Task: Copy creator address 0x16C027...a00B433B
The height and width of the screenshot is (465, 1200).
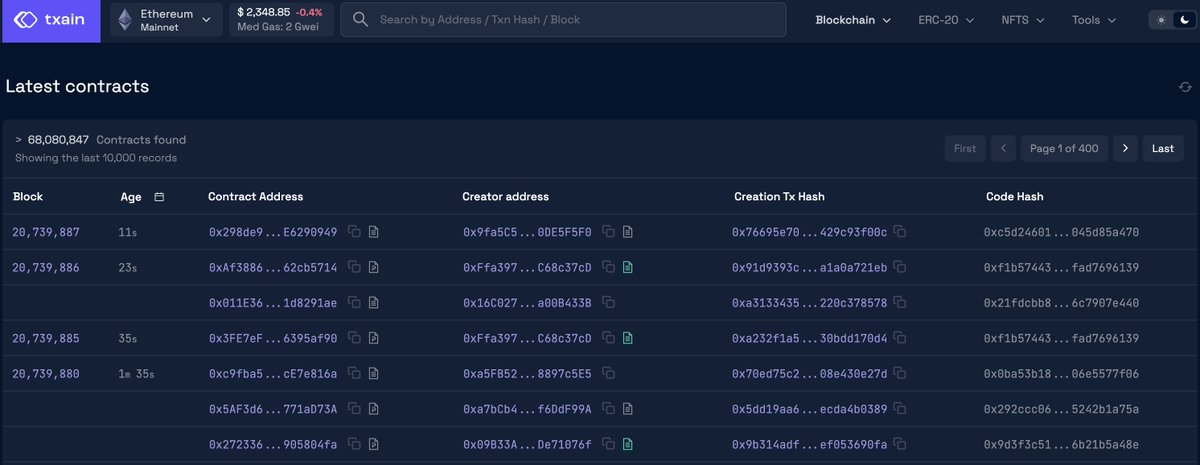Action: pos(608,303)
